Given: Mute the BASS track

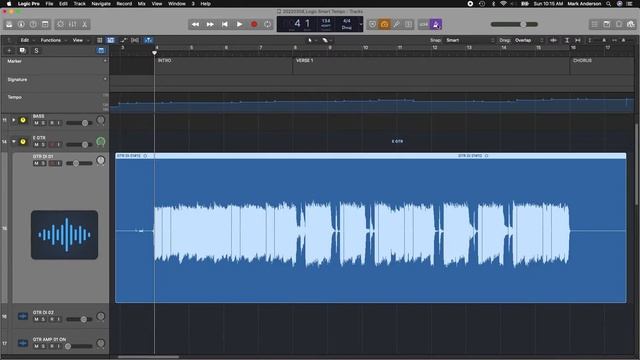Looking at the screenshot, I should pyautogui.click(x=36, y=123).
